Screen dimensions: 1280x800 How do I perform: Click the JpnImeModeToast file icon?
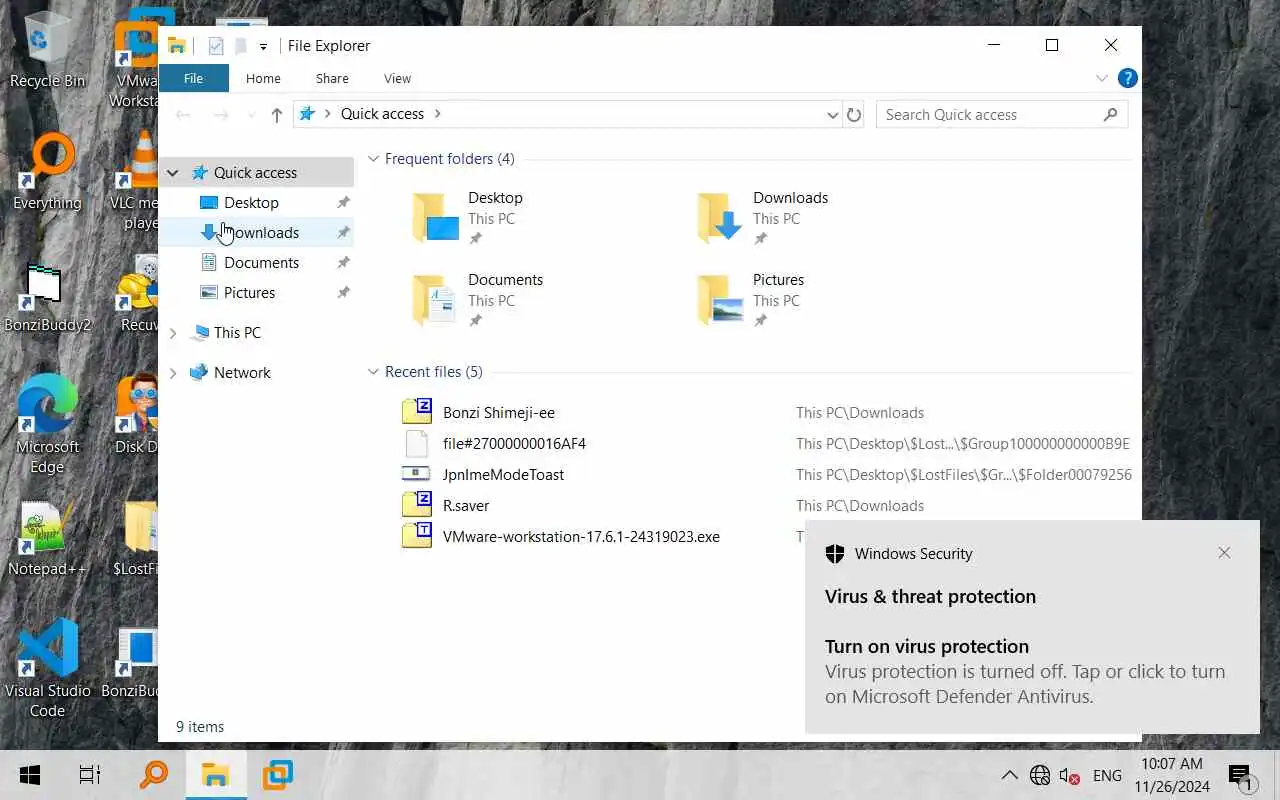pos(416,474)
